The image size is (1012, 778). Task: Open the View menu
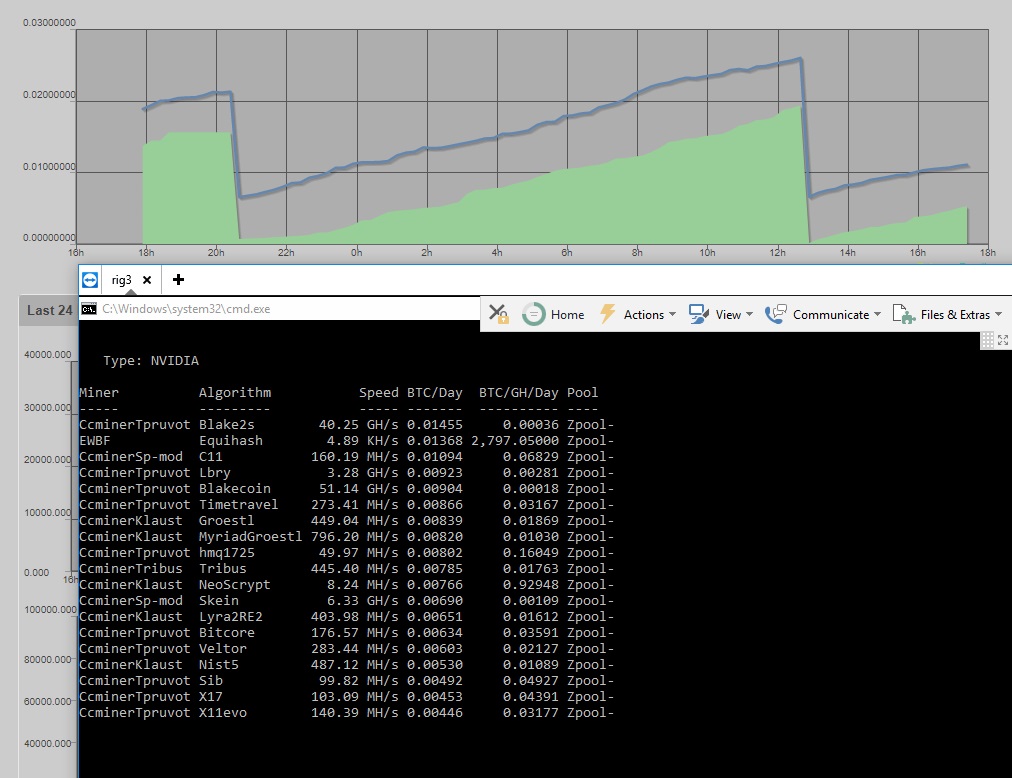728,314
